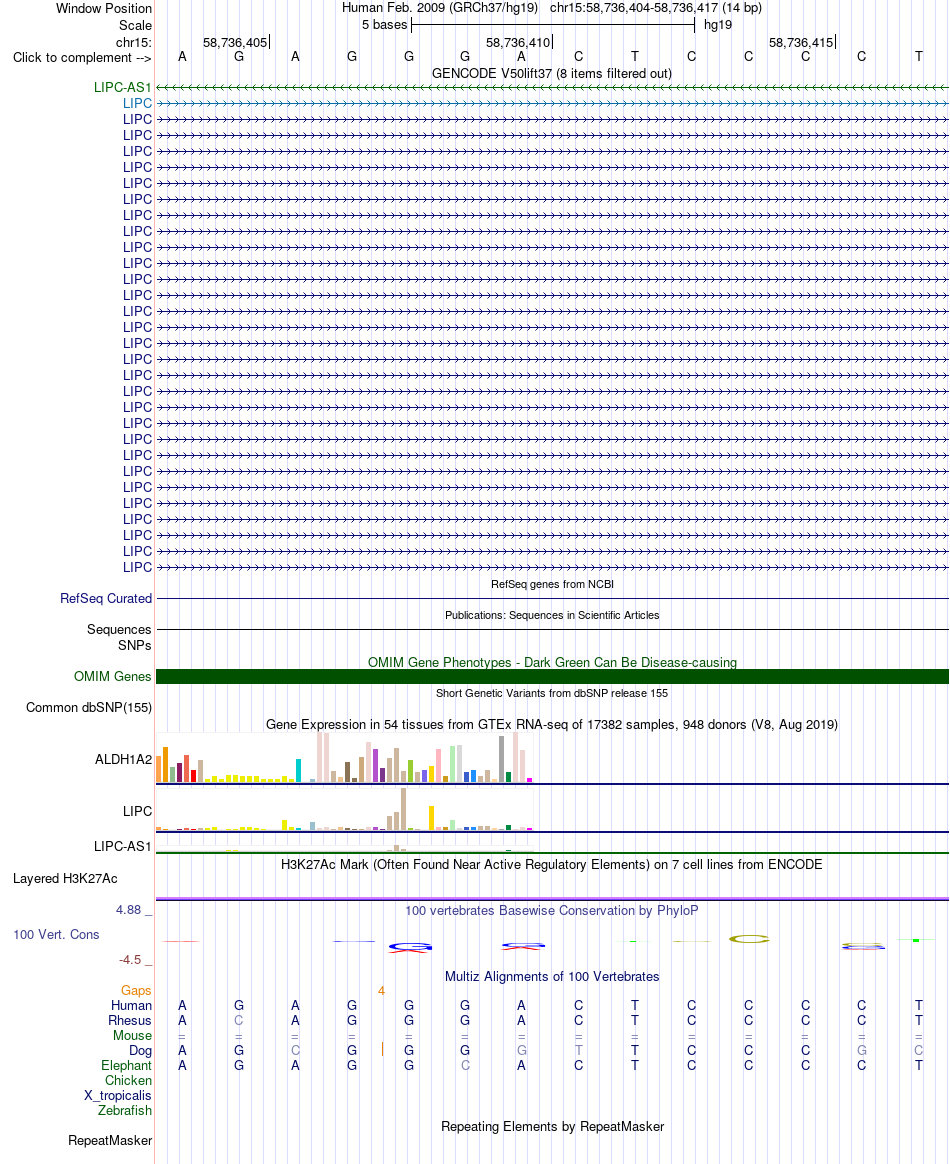This screenshot has width=950, height=1164.
Task: Click the -4.5 lower scale value
Action: (x=130, y=960)
